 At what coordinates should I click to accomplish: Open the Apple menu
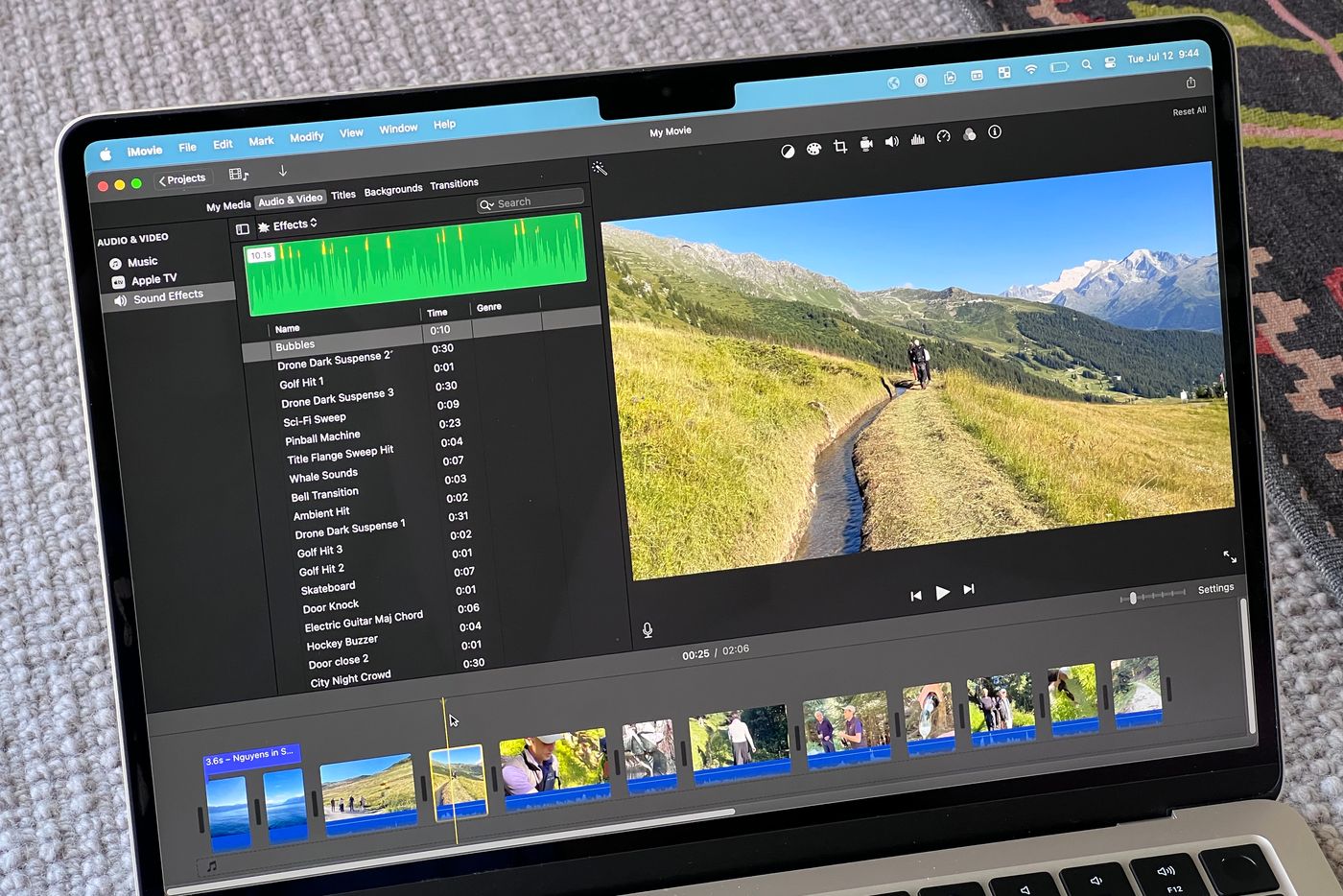106,154
